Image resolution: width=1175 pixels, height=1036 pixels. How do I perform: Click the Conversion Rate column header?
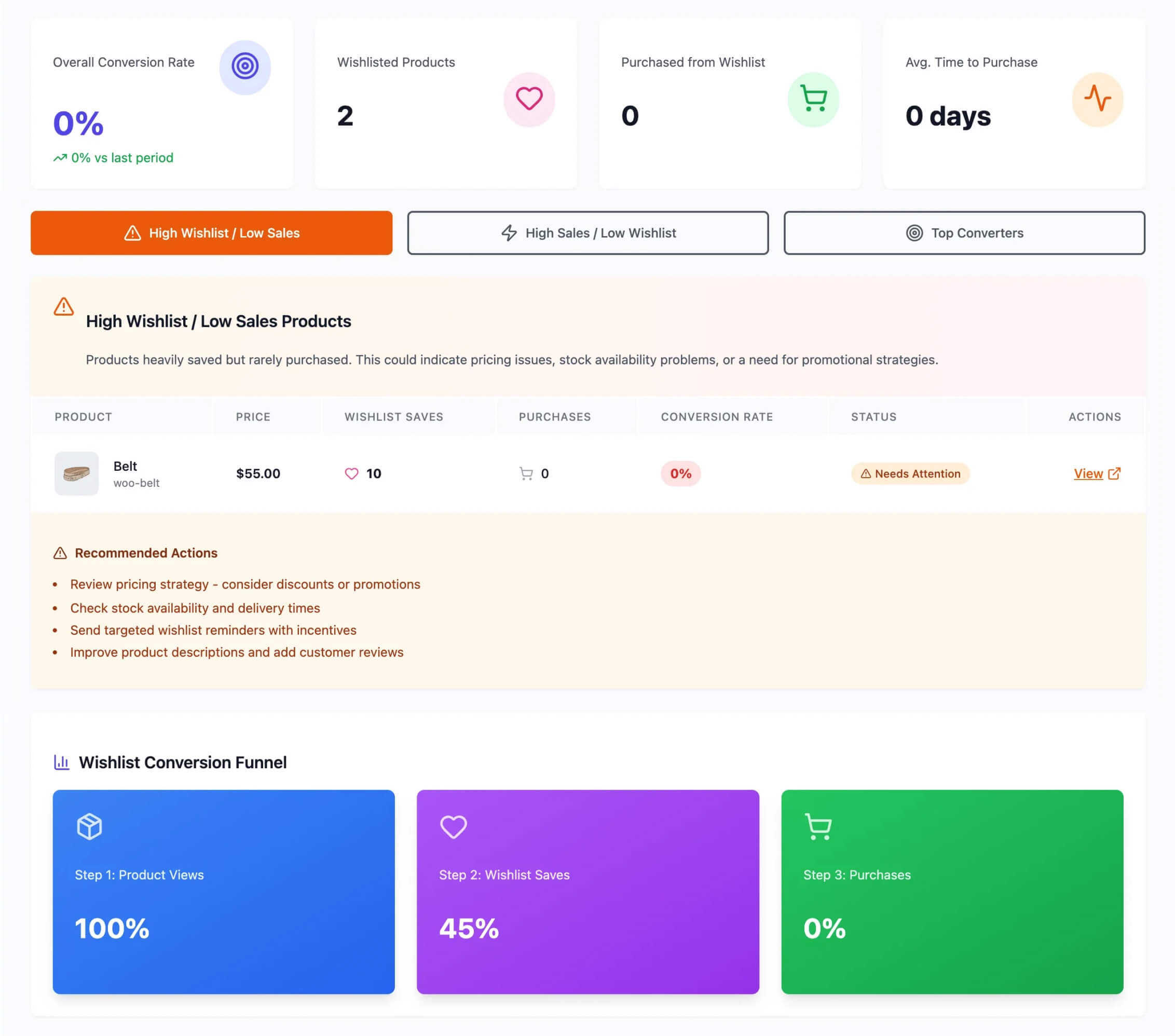pos(716,417)
